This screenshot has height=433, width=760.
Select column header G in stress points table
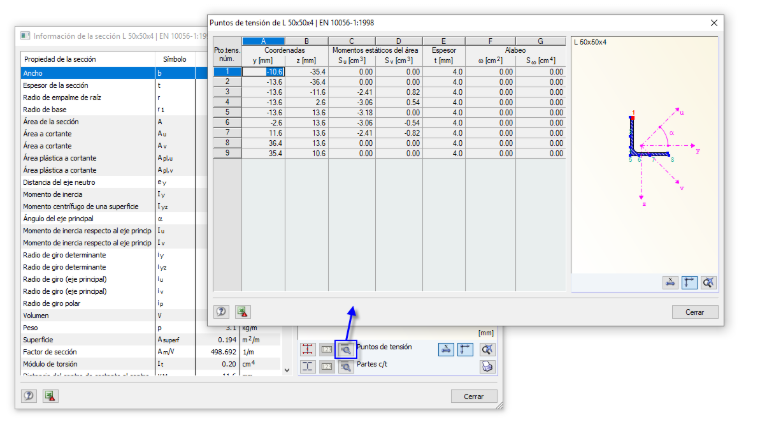pos(540,41)
